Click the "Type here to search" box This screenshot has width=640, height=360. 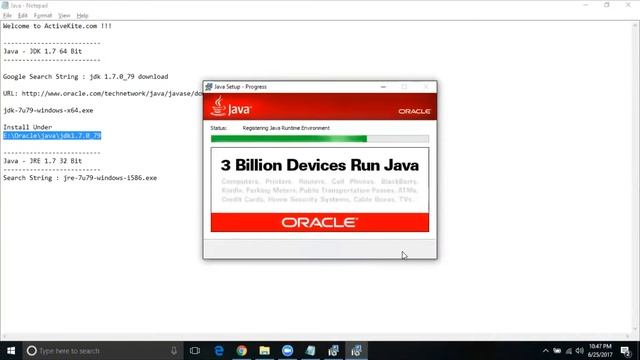(x=104, y=351)
